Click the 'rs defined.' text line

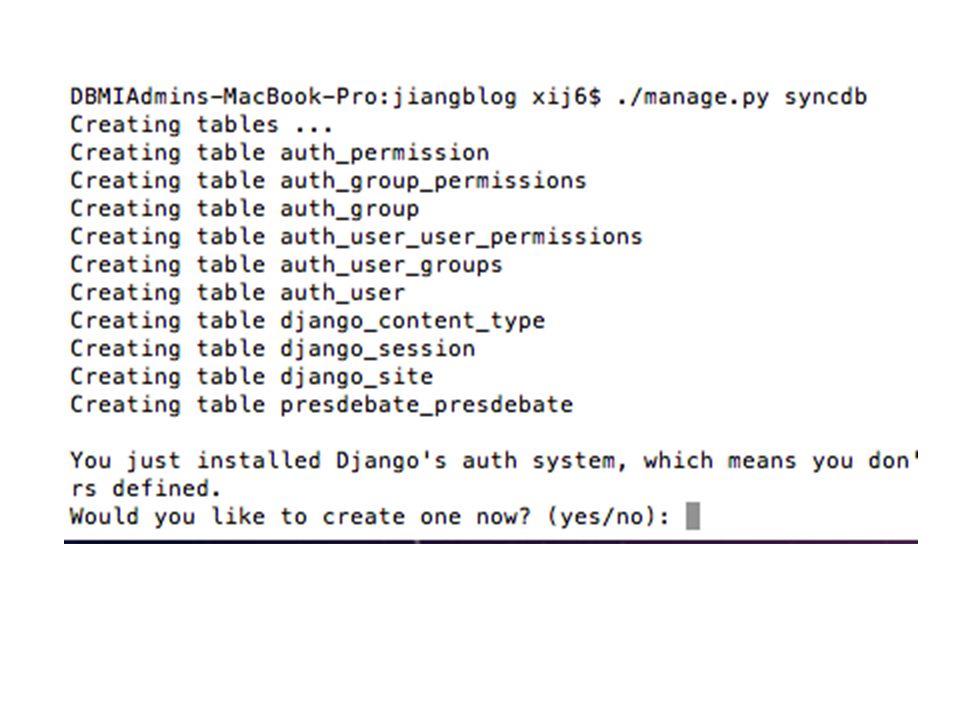pyautogui.click(x=145, y=489)
